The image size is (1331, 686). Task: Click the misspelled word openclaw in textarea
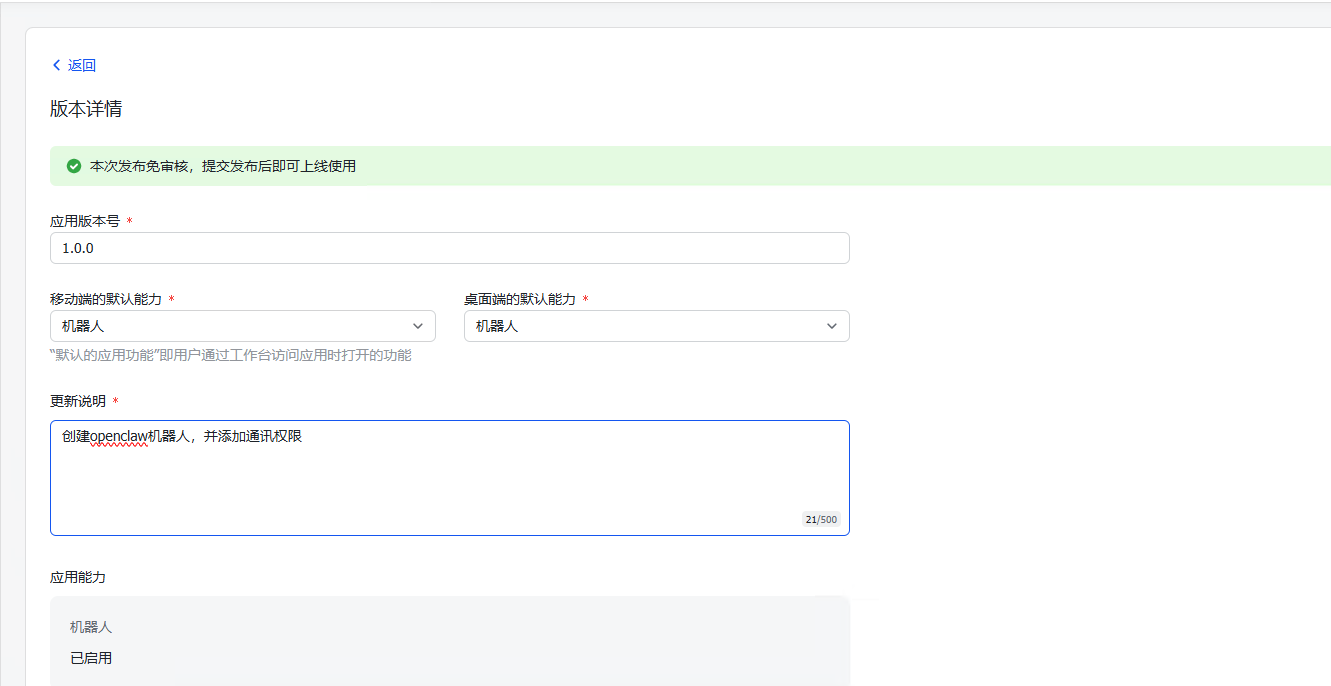(118, 437)
